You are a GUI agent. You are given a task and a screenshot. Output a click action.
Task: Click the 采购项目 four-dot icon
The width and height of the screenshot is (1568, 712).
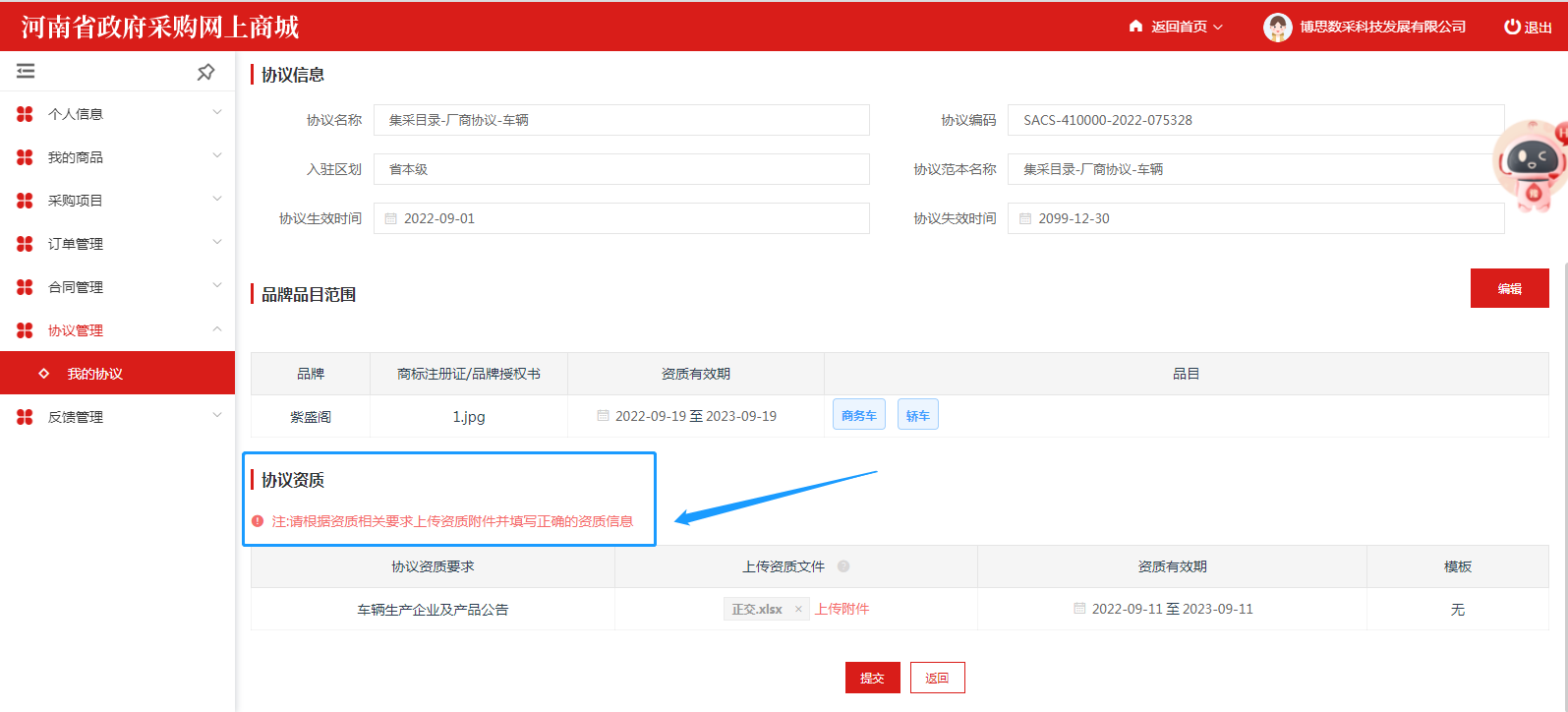tap(25, 201)
